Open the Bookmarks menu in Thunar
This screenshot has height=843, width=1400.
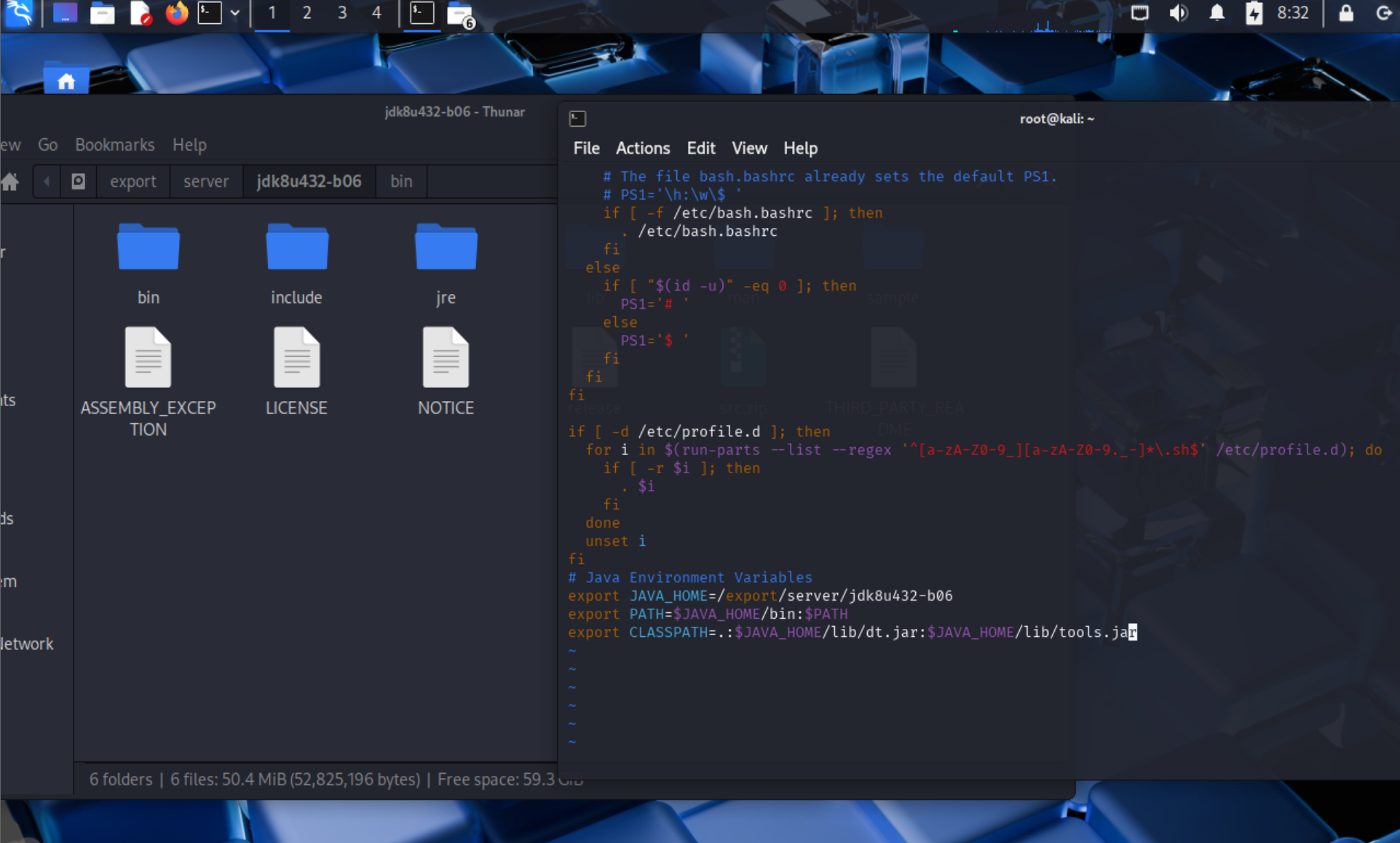click(x=114, y=145)
